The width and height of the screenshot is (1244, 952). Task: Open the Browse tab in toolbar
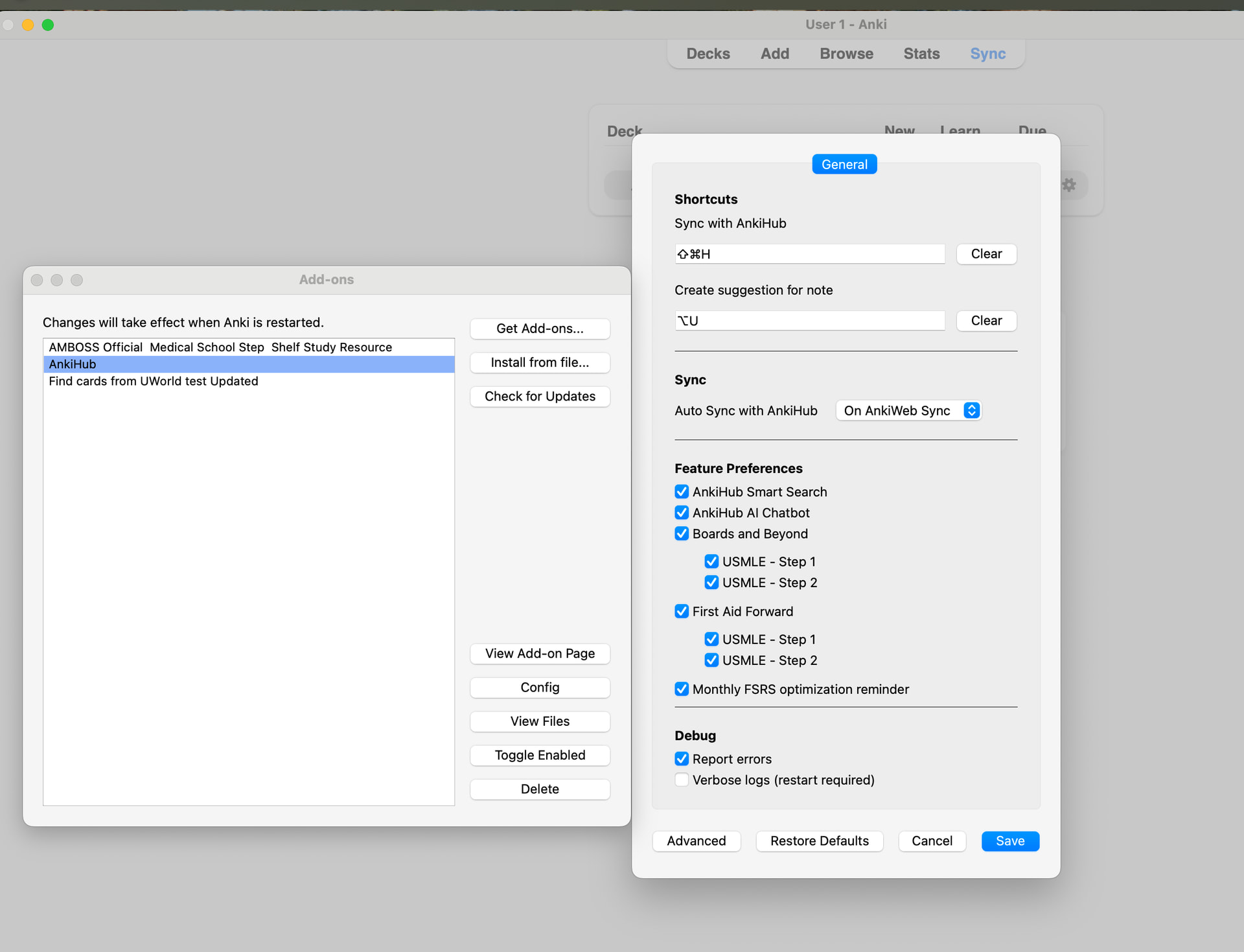pos(846,54)
